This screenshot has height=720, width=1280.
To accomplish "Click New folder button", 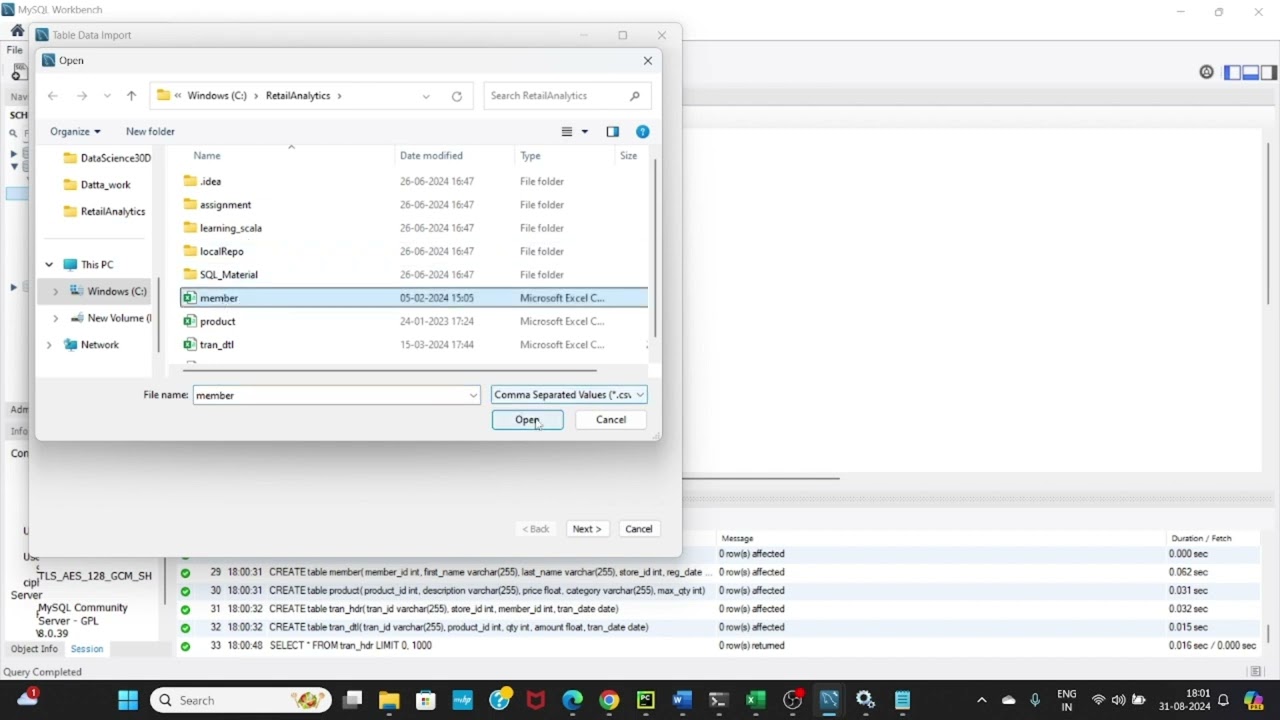I will point(150,131).
